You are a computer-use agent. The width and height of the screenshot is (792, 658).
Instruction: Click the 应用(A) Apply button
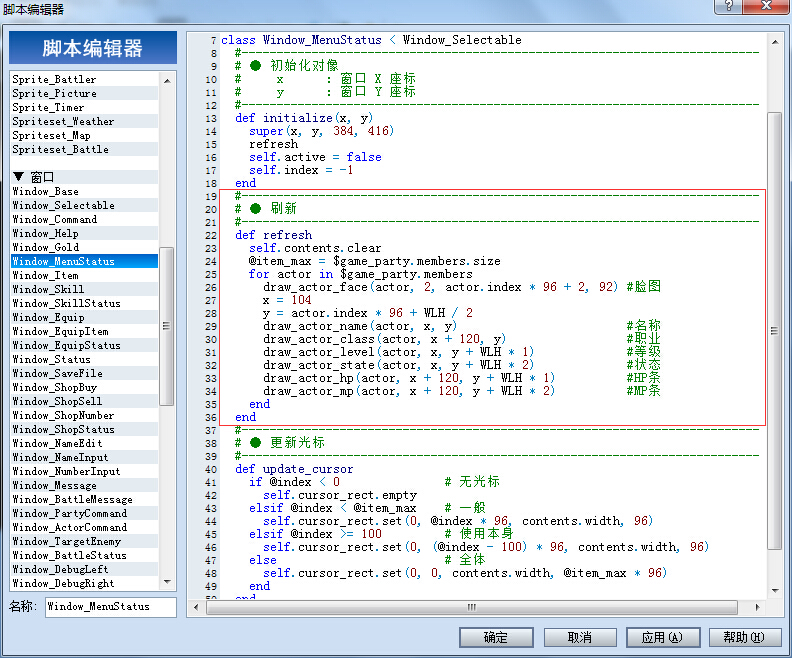[x=663, y=637]
